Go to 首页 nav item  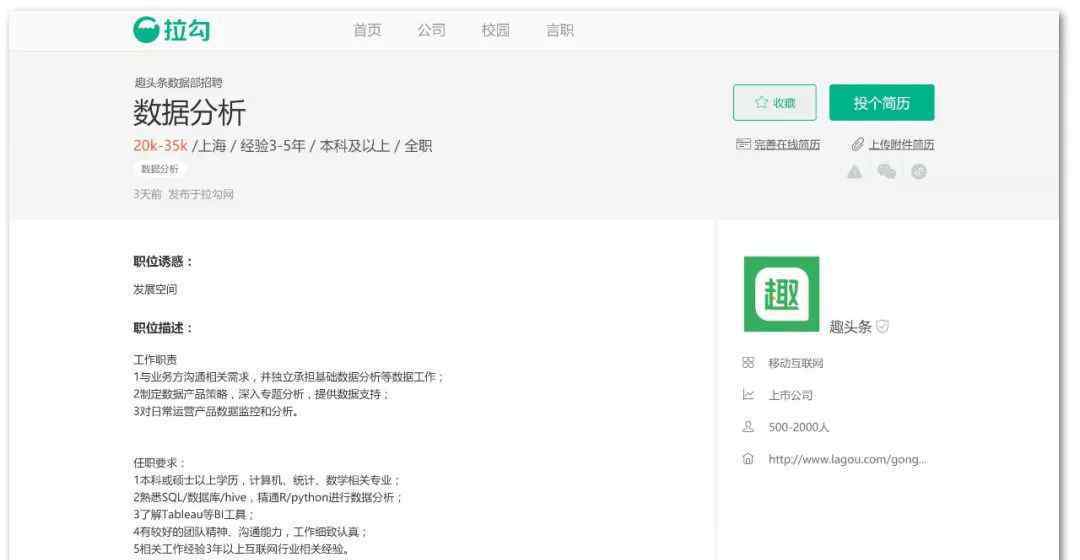(367, 30)
